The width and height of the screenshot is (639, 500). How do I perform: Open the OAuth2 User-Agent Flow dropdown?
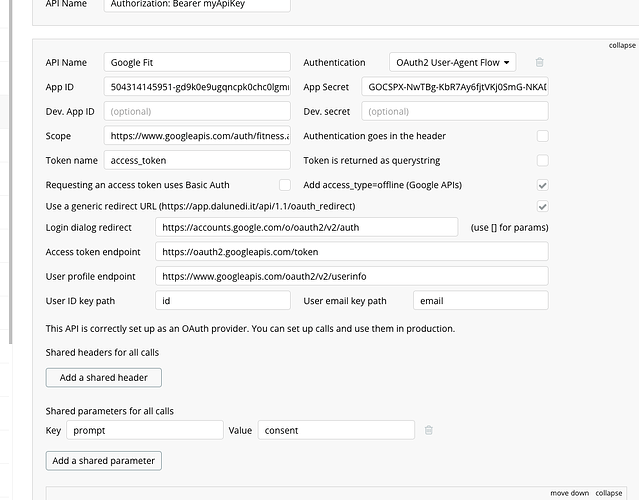point(452,63)
